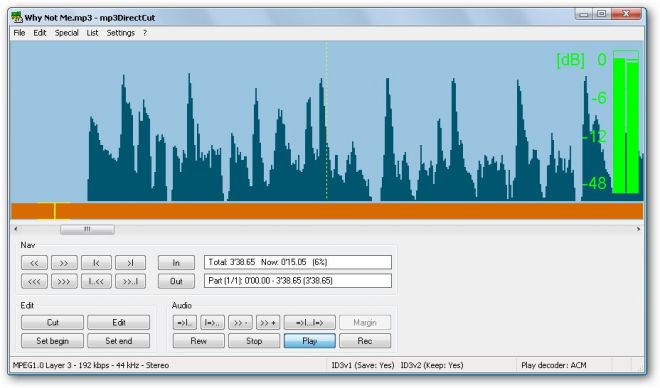This screenshot has height=388, width=660.
Task: Click the >>..I selection end nav button
Action: click(x=130, y=281)
